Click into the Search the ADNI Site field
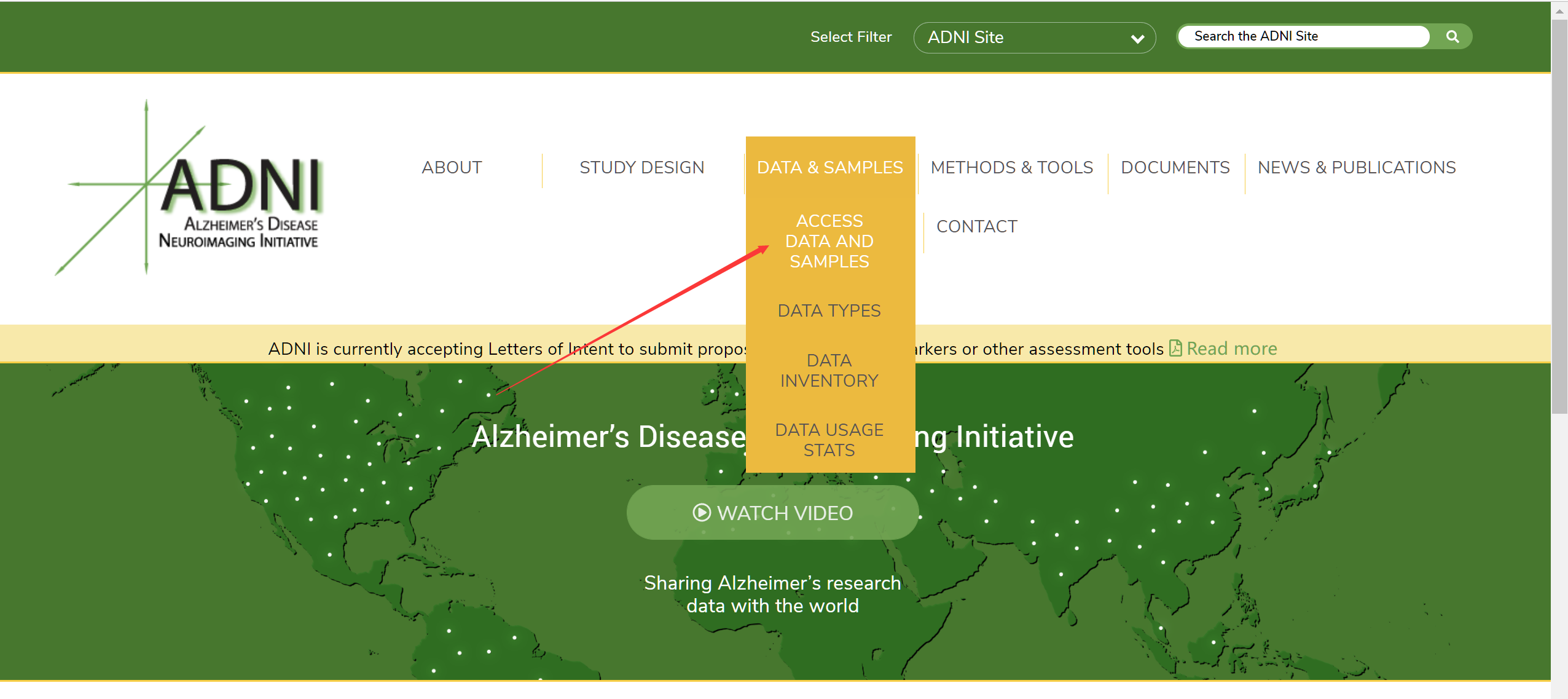 tap(1303, 36)
